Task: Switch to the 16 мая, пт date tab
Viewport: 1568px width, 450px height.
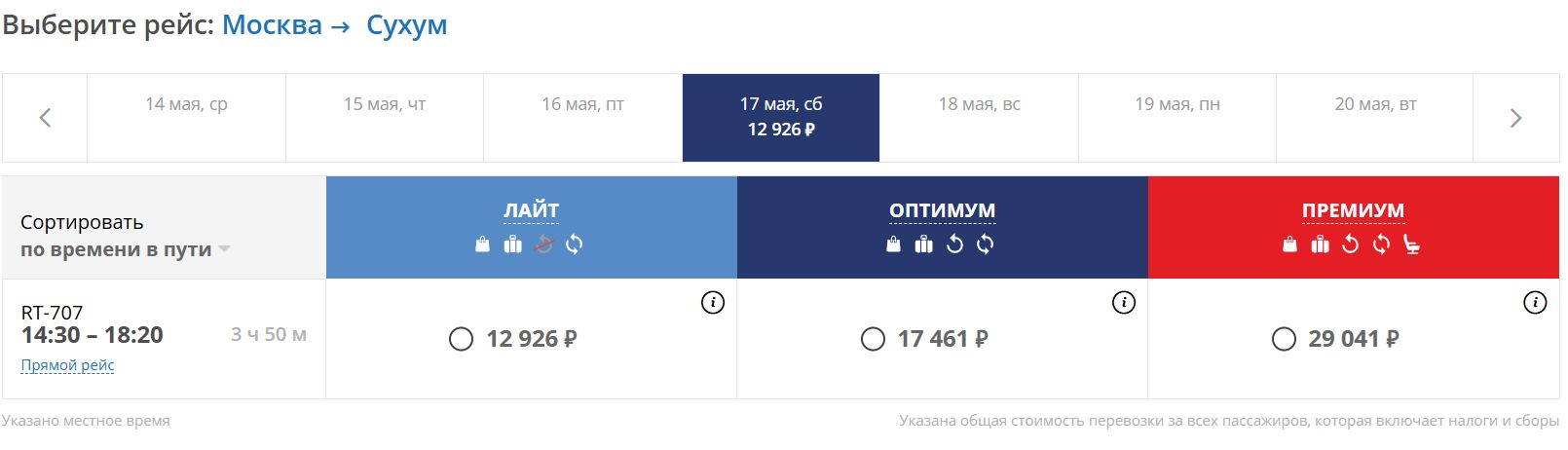Action: [582, 104]
